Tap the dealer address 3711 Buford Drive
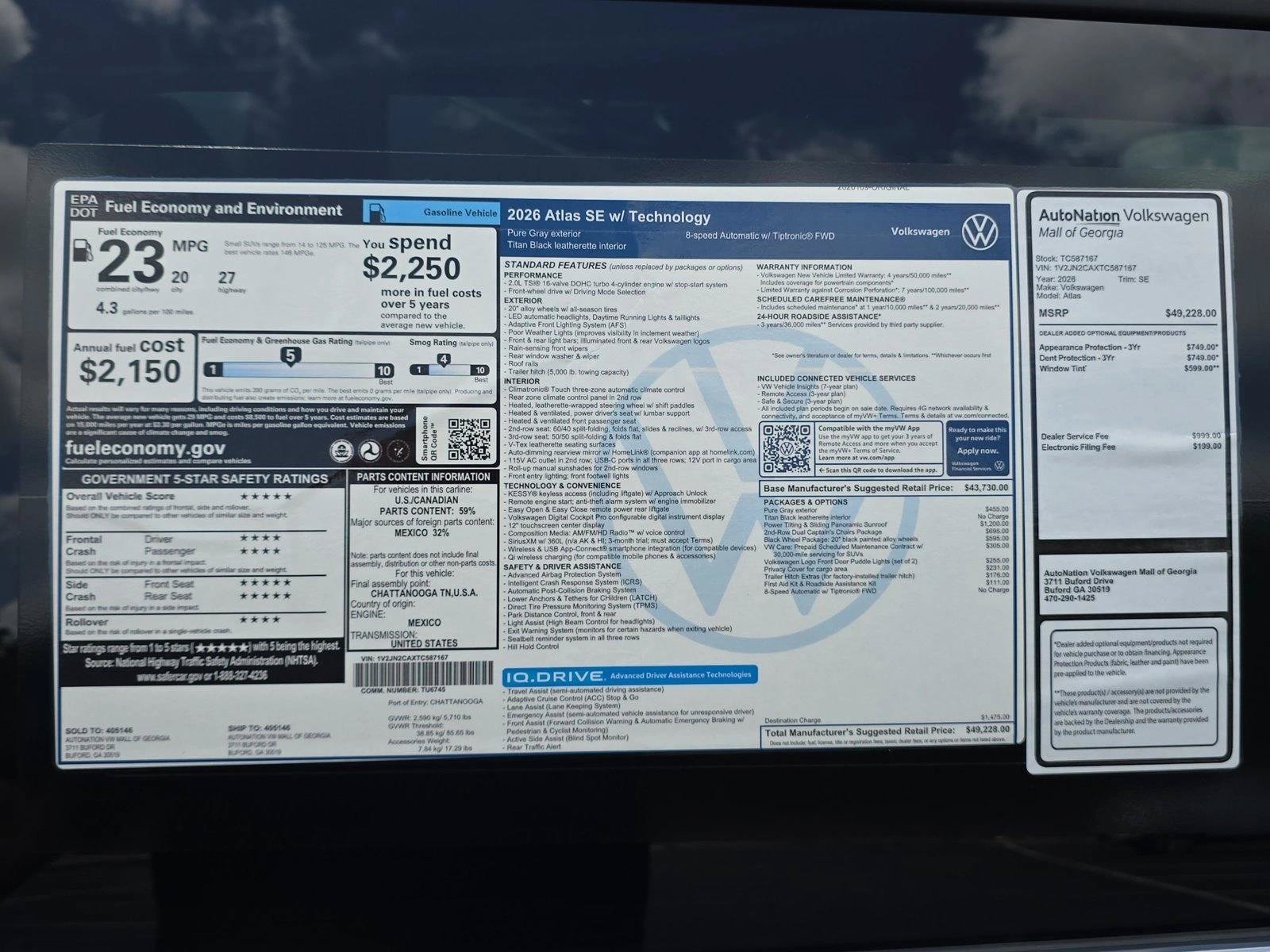This screenshot has width=1270, height=952. click(1078, 581)
